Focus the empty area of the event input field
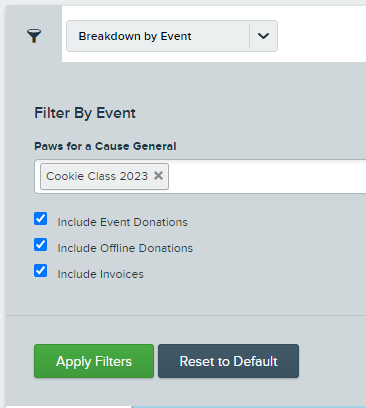 267,176
